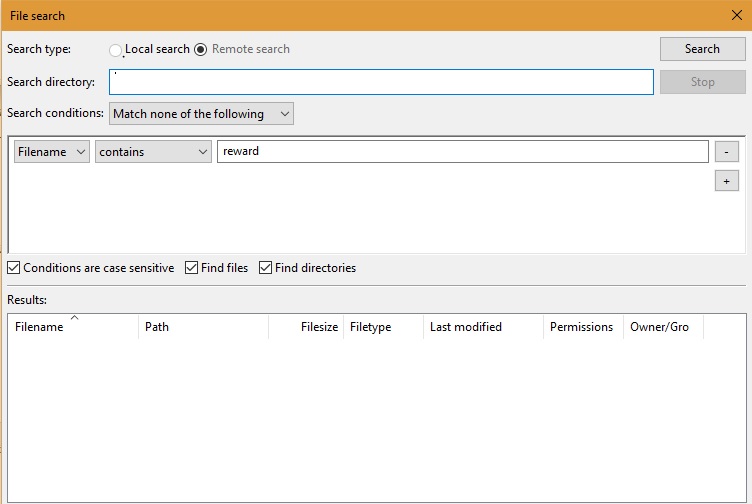
Task: Sort results by Permissions column
Action: pyautogui.click(x=583, y=327)
